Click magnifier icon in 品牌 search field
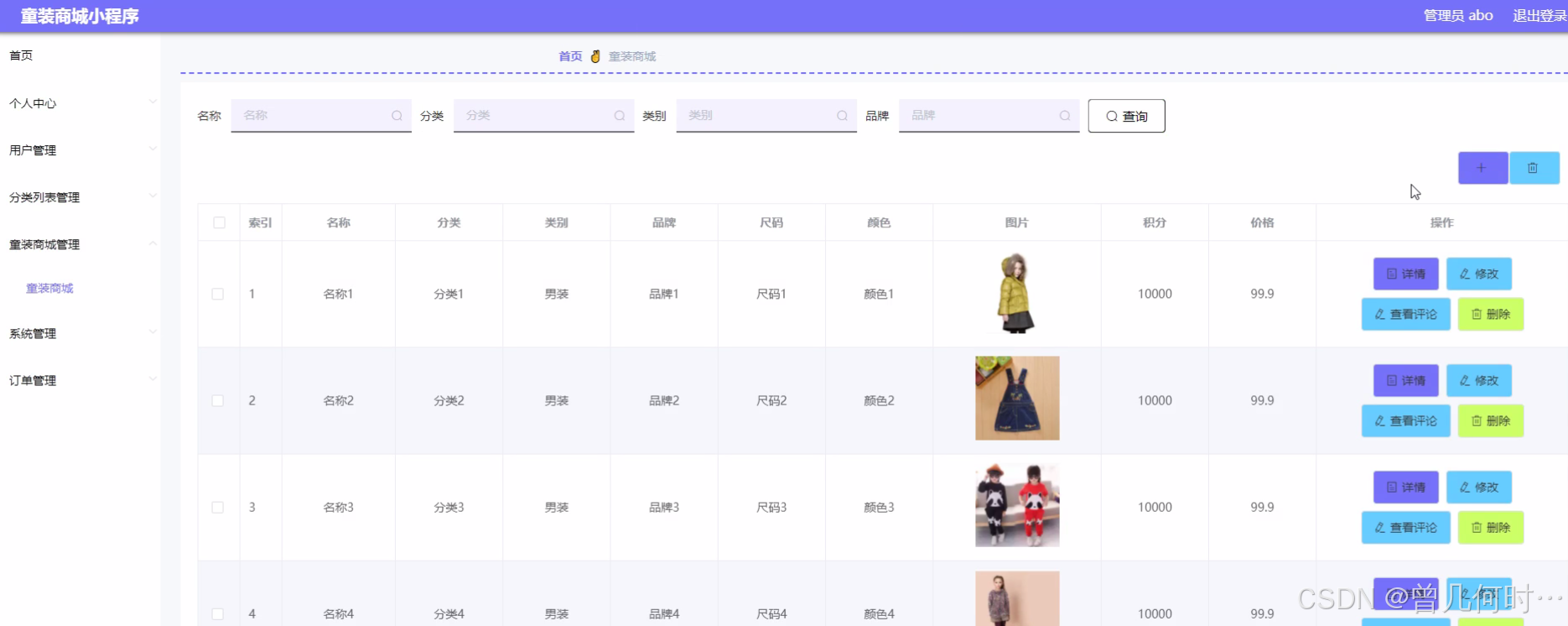The width and height of the screenshot is (1568, 626). 1065,116
